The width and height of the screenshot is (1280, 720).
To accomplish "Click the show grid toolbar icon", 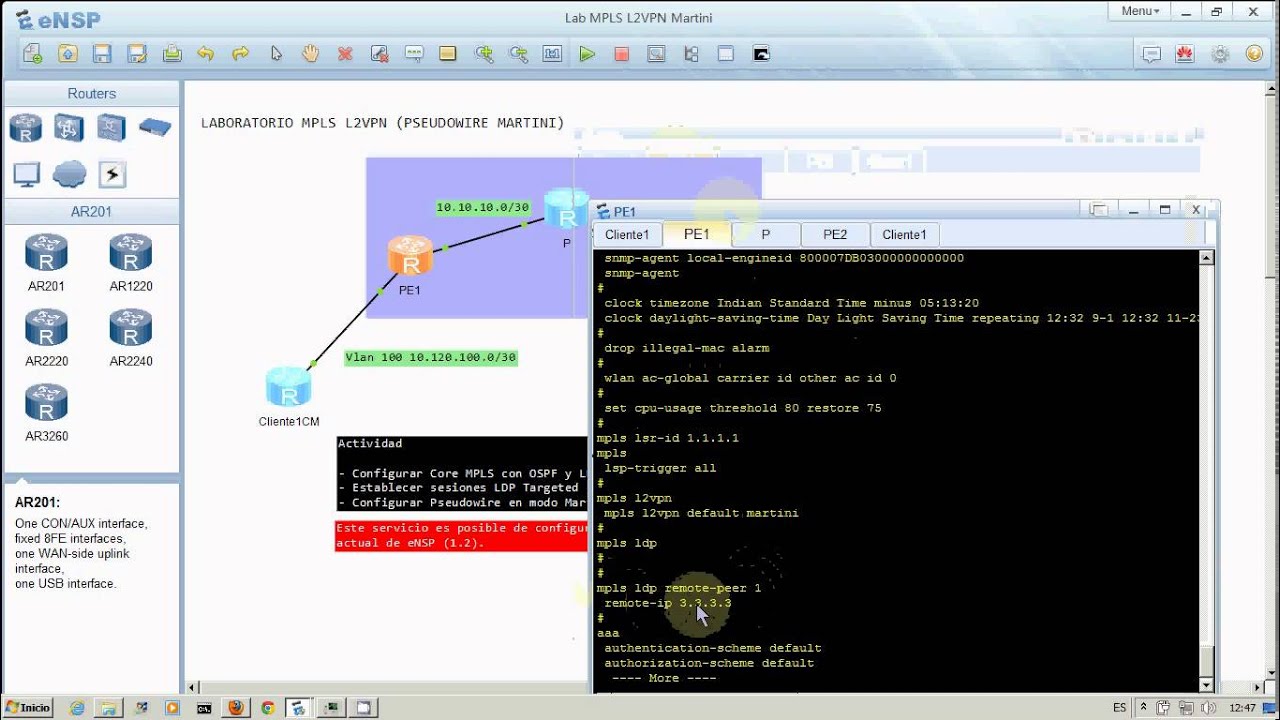I will click(x=726, y=54).
